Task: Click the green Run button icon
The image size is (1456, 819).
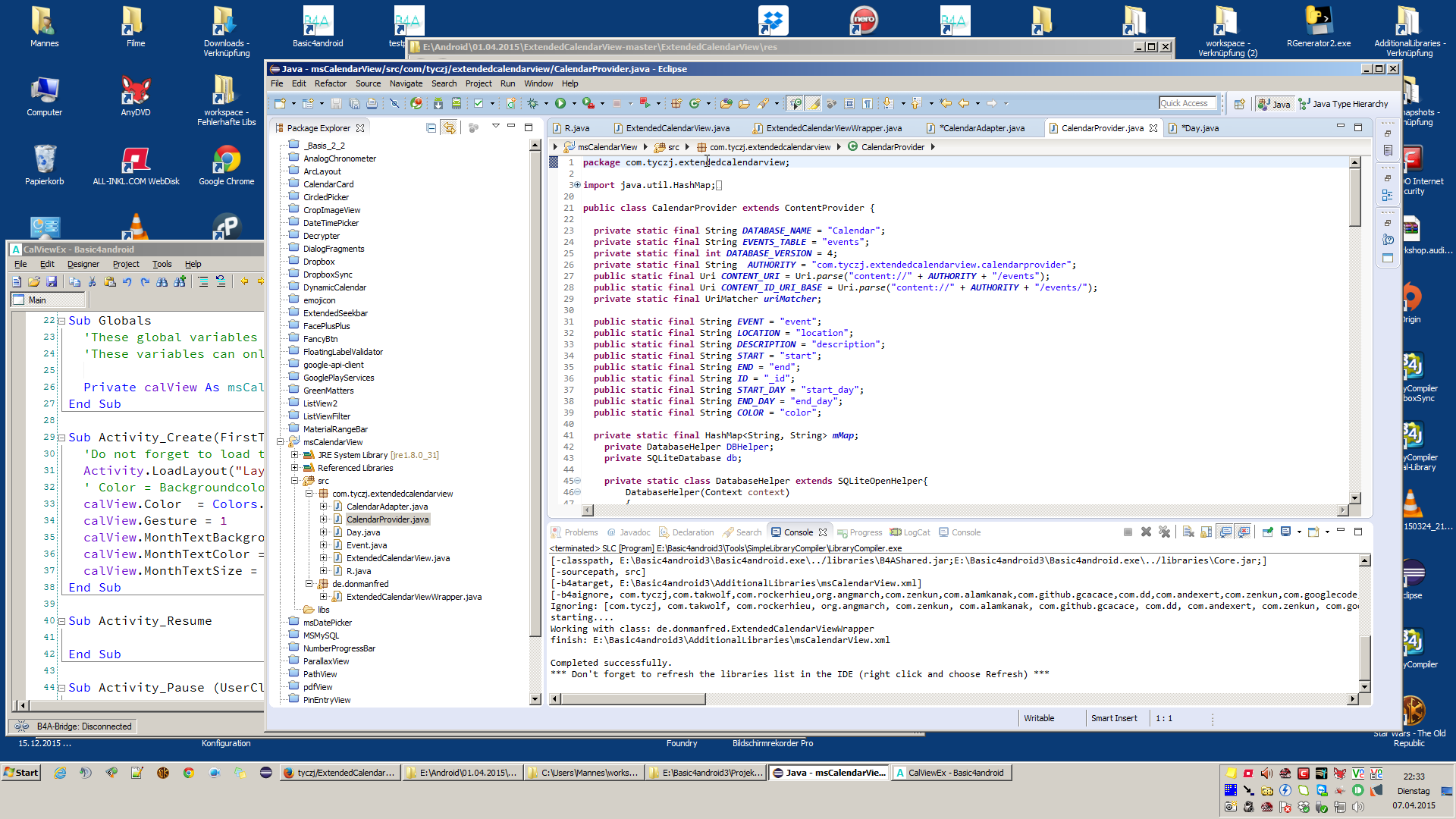Action: click(560, 104)
